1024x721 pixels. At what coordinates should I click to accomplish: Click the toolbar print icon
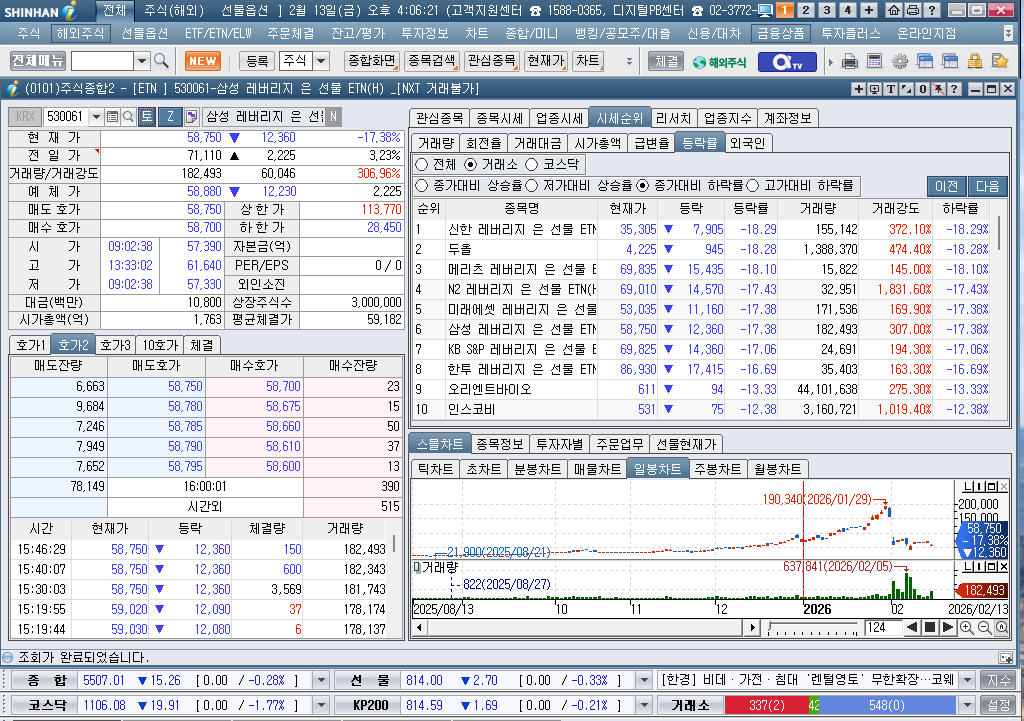(850, 61)
